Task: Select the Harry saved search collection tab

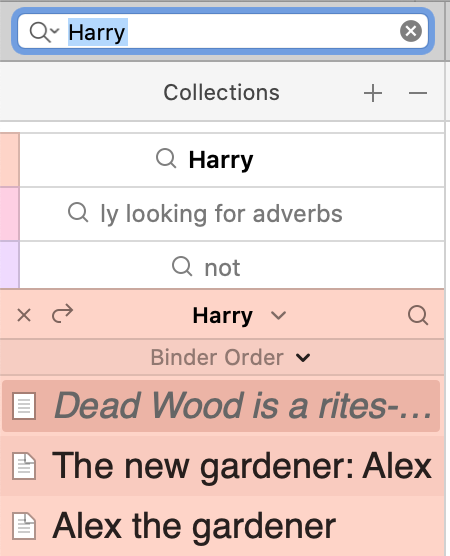Action: tap(232, 160)
